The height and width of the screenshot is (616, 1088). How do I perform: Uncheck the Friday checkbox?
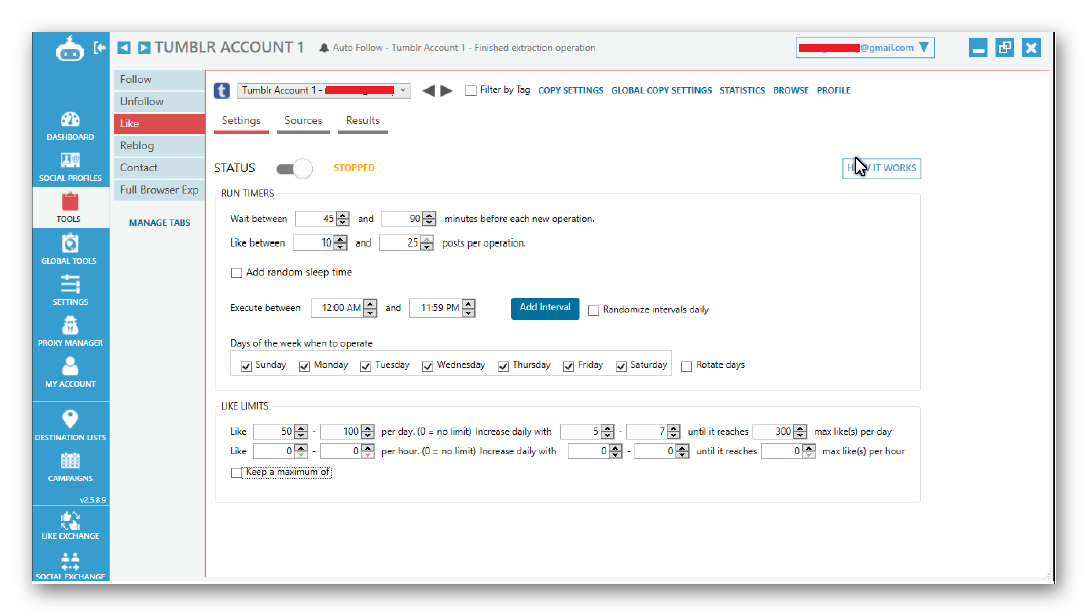pyautogui.click(x=568, y=366)
